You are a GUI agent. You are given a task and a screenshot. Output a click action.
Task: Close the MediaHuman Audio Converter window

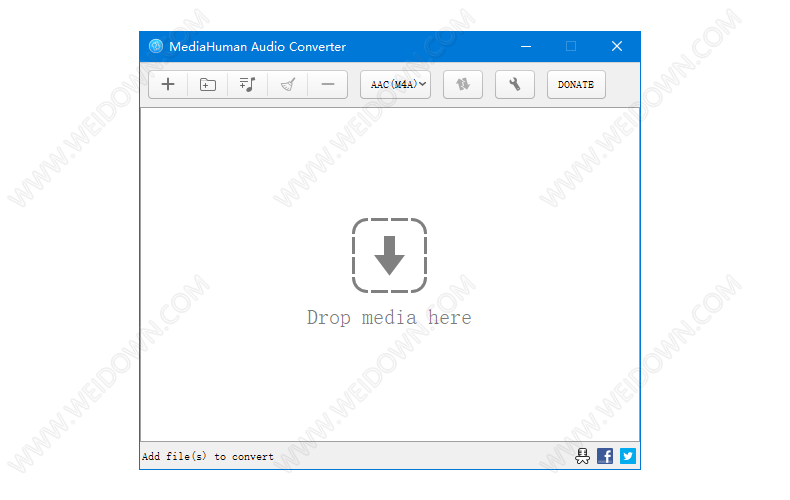point(617,46)
